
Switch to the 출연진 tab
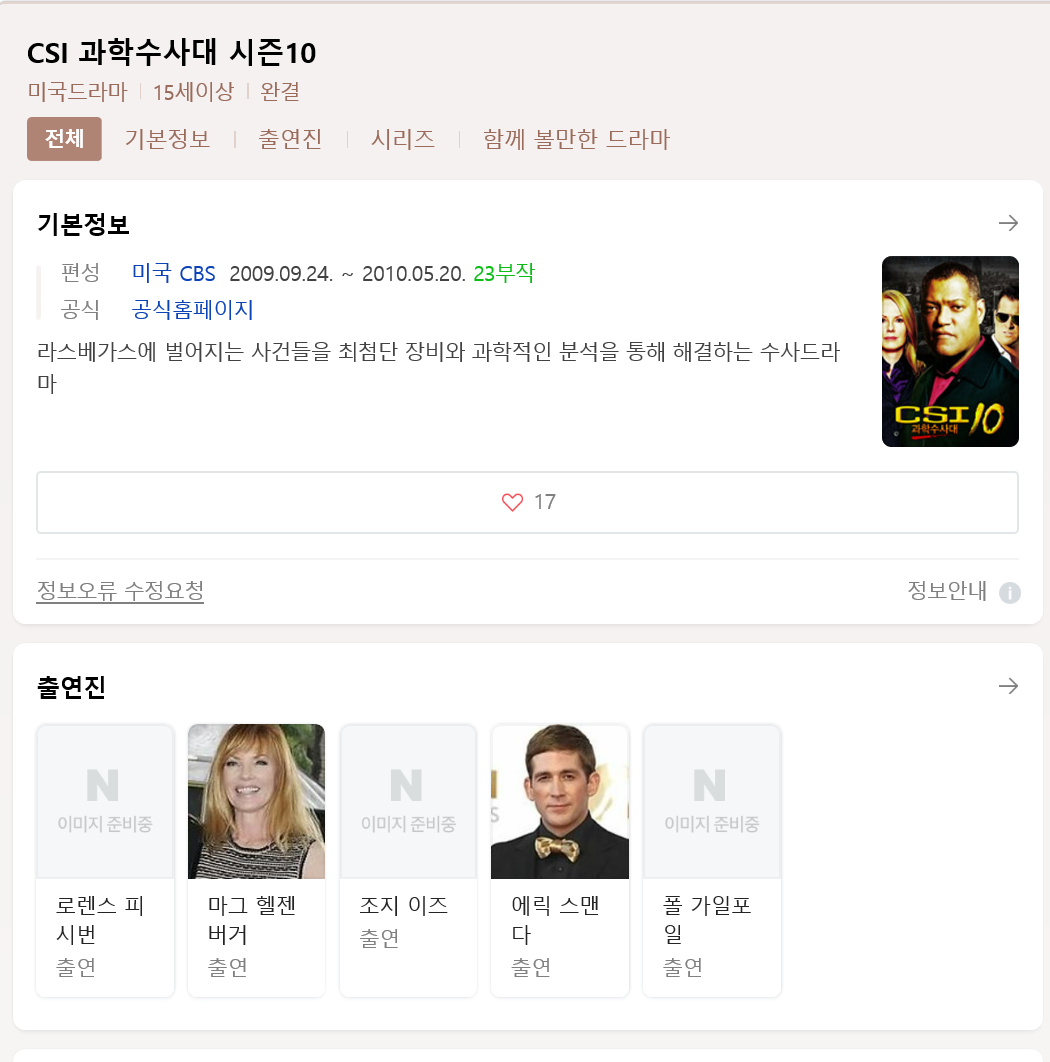point(290,139)
